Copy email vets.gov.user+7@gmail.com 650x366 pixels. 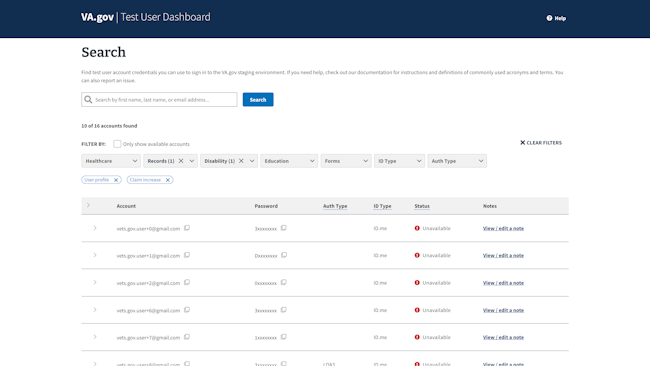(187, 337)
